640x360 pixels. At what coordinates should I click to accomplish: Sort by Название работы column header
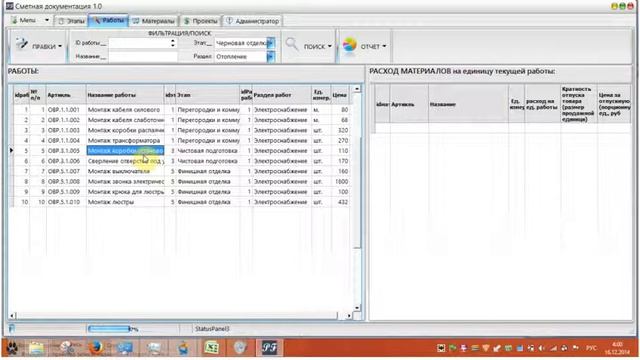point(125,95)
